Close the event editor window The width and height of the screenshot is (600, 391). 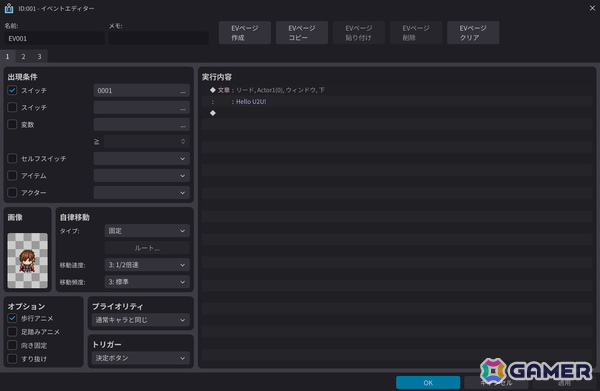coord(592,8)
